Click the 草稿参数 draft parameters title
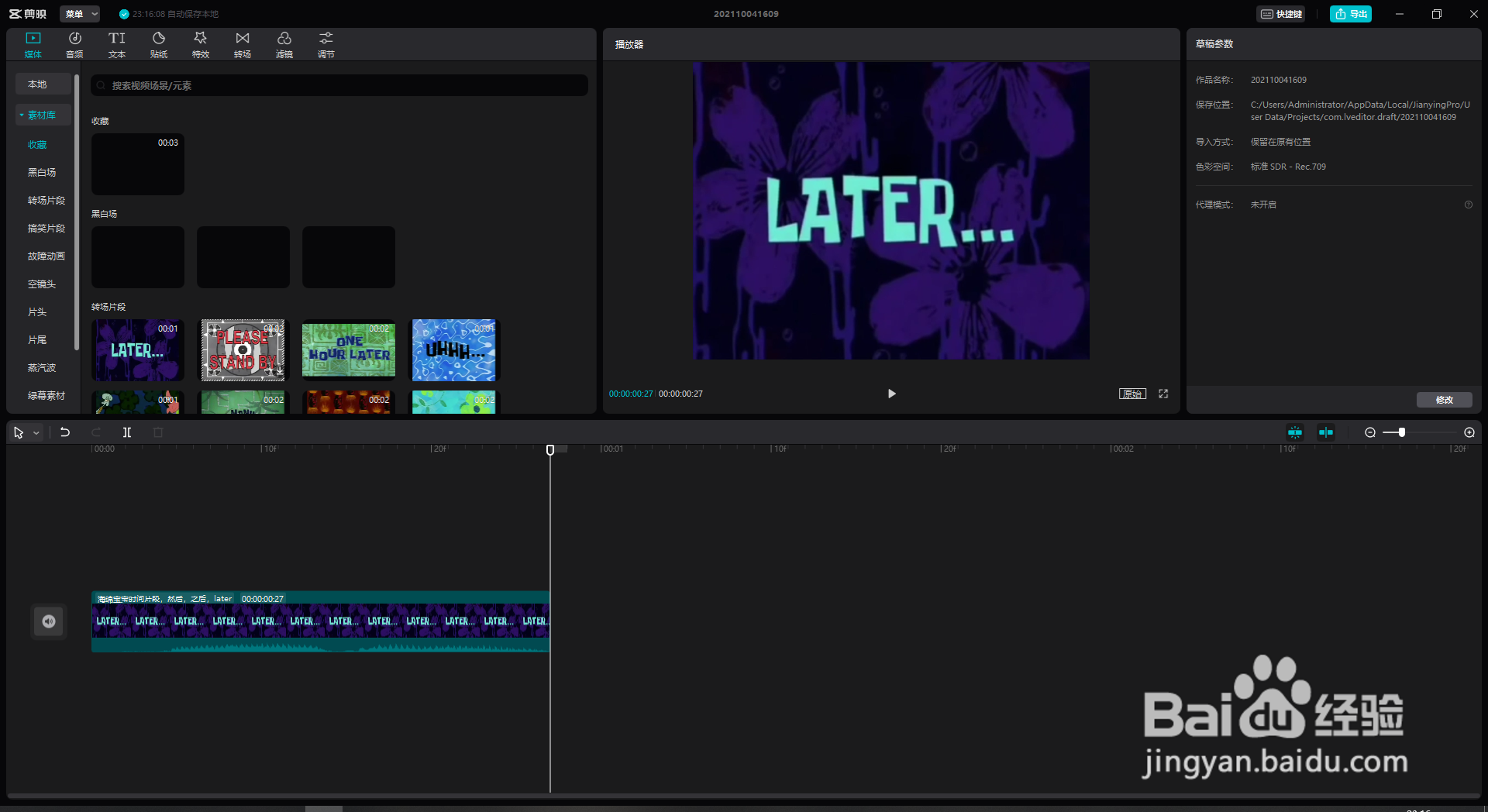This screenshot has width=1488, height=812. (x=1214, y=44)
